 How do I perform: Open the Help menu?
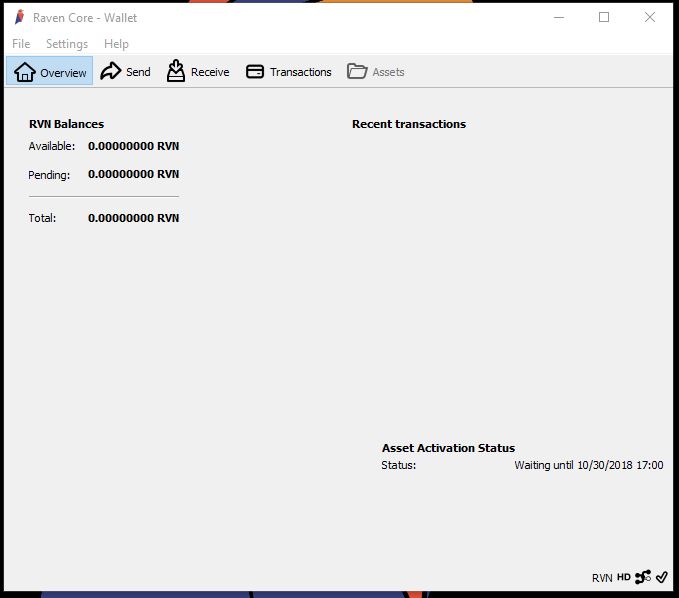(x=116, y=44)
